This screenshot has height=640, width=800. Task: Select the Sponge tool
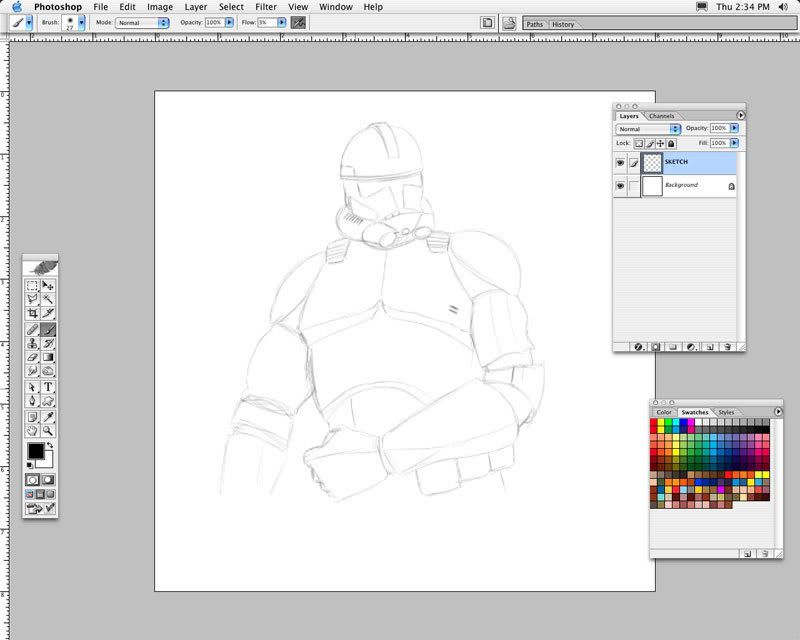(x=48, y=371)
